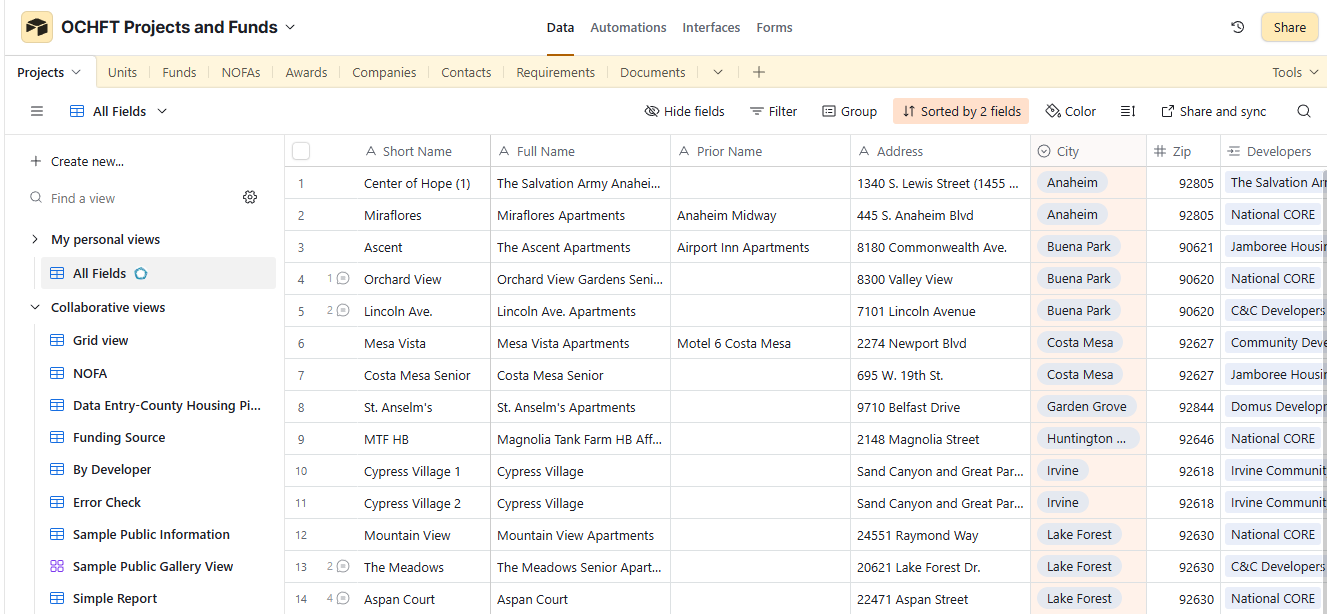Click the Airtable base logo icon
The width and height of the screenshot is (1327, 614).
(37, 27)
